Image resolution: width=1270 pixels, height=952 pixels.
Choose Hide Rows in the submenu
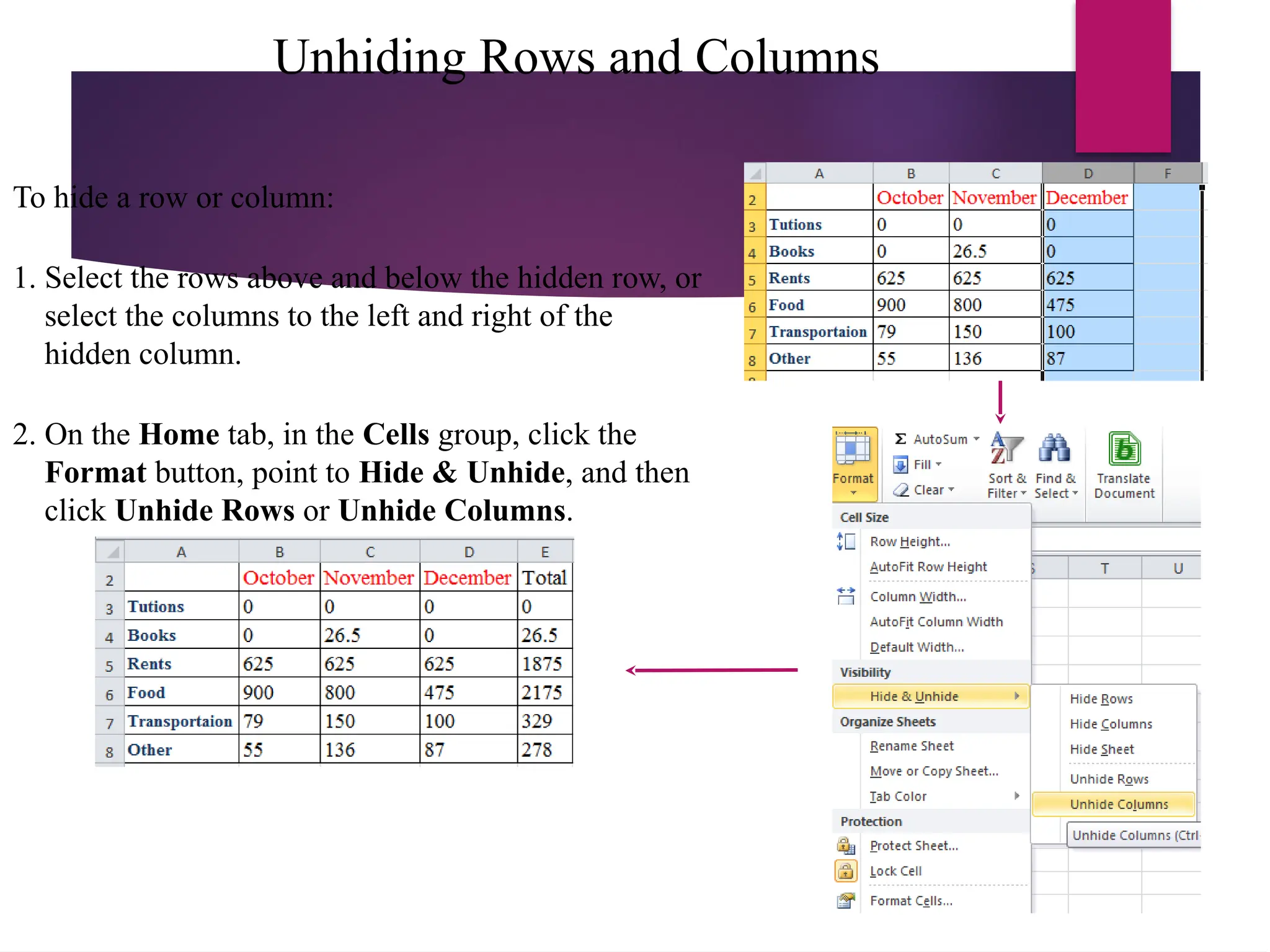(1101, 699)
